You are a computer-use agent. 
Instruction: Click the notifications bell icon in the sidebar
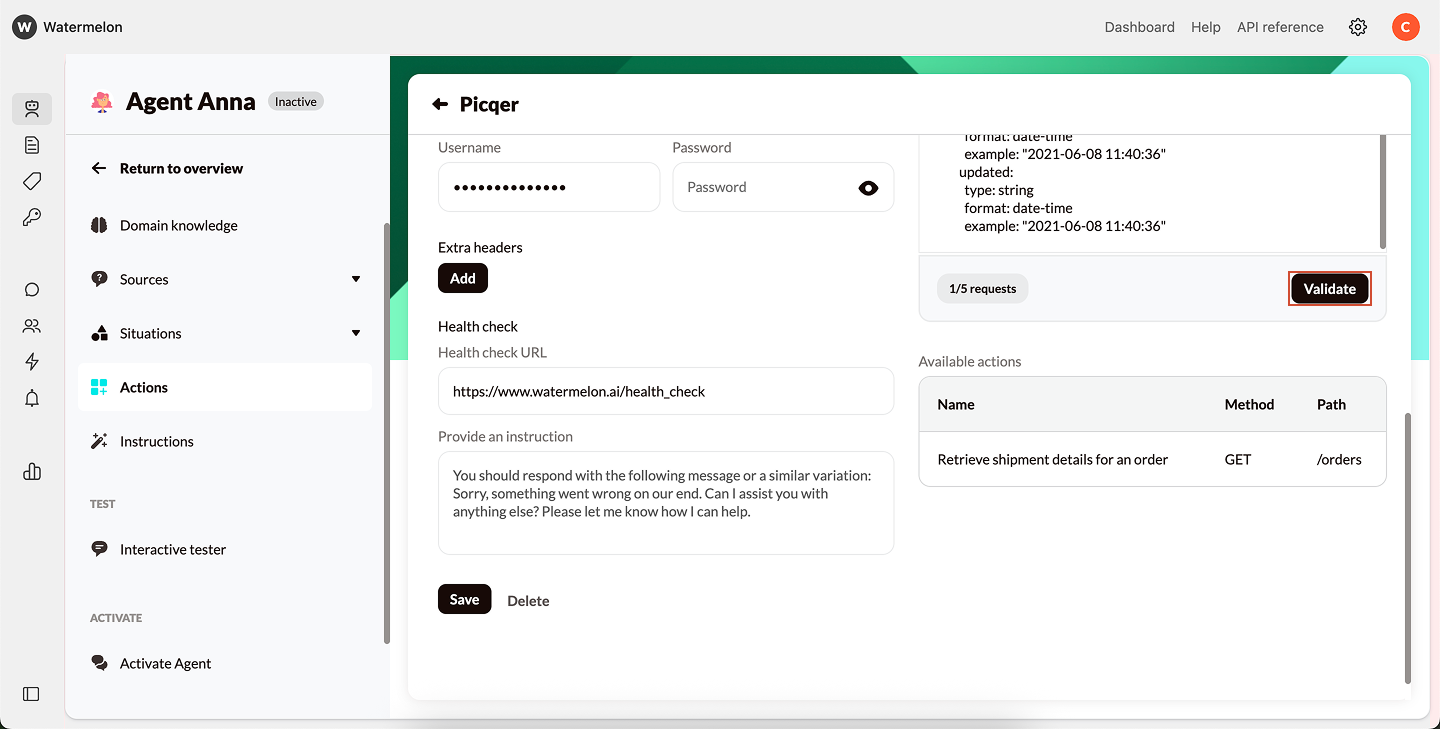31,397
